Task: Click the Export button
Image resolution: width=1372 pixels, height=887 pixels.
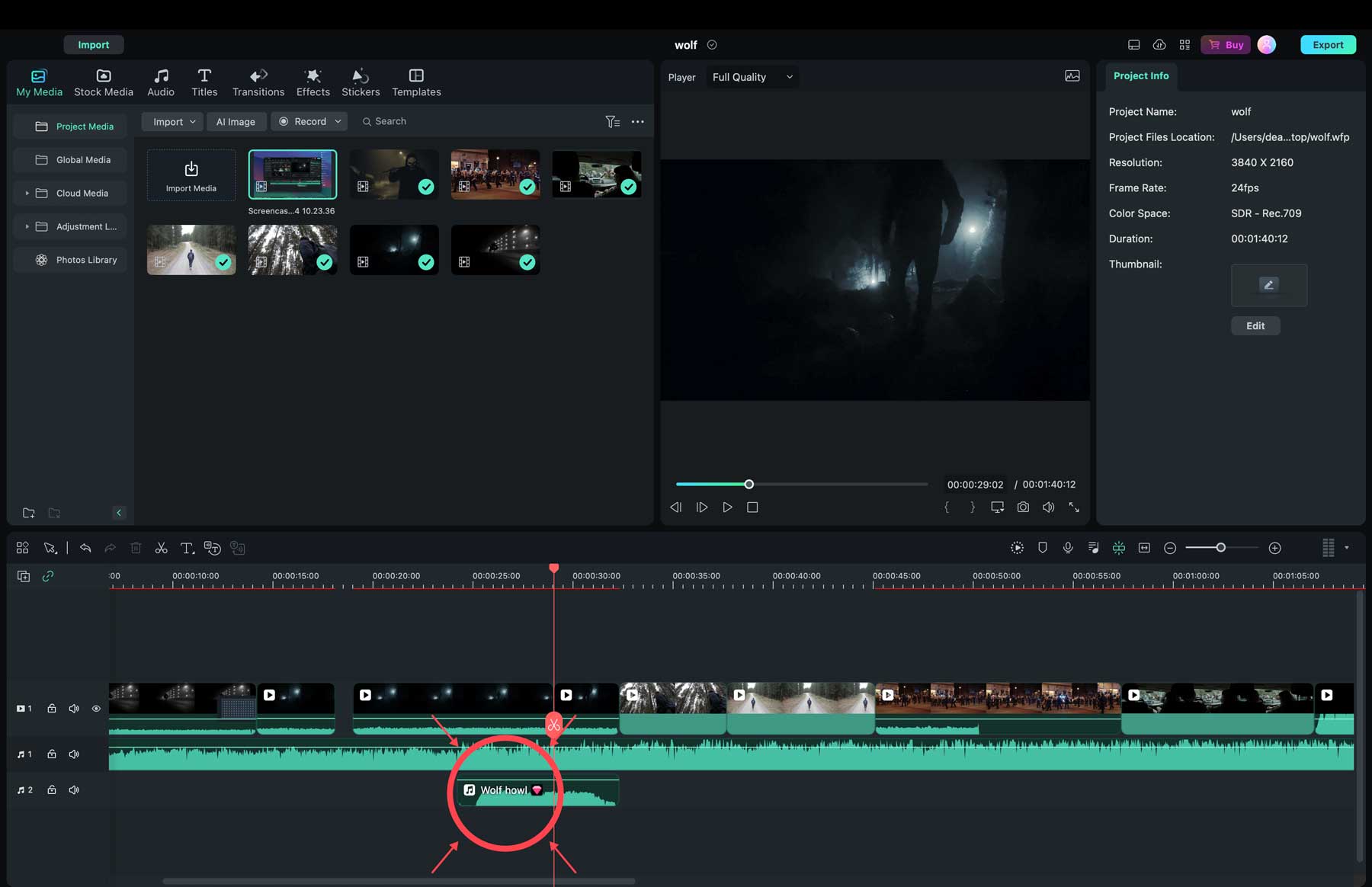Action: [x=1328, y=44]
